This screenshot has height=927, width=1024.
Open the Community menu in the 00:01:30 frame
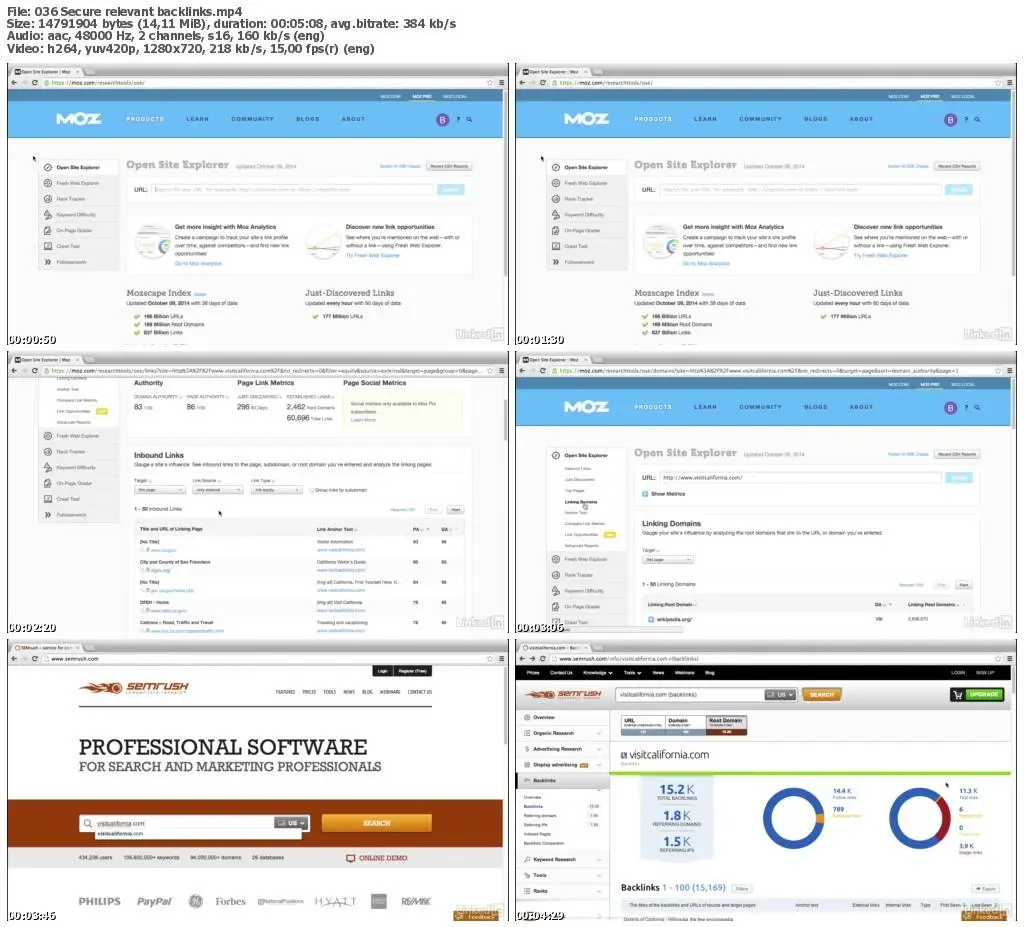[x=760, y=120]
